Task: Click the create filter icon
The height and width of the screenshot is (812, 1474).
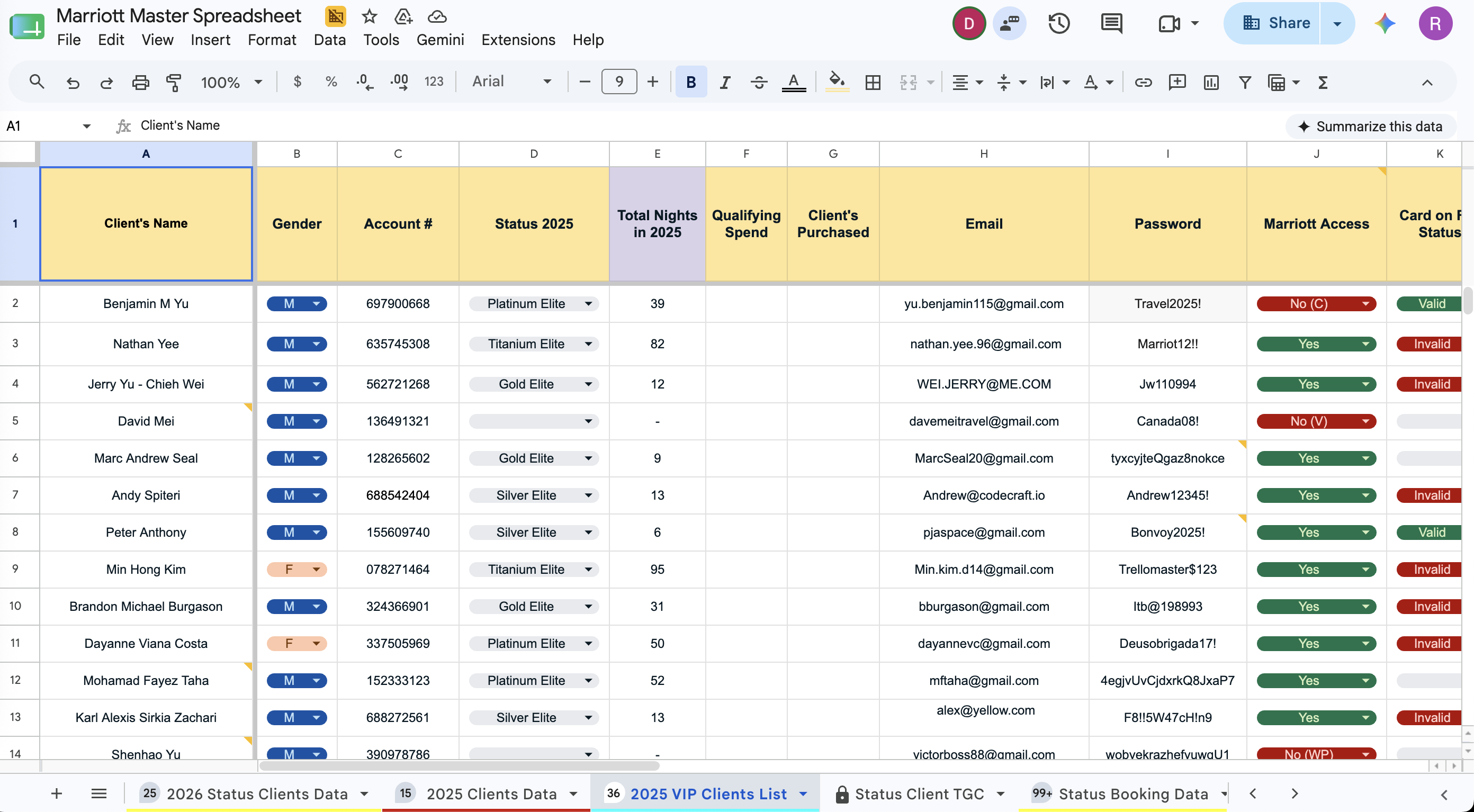Action: (1245, 83)
